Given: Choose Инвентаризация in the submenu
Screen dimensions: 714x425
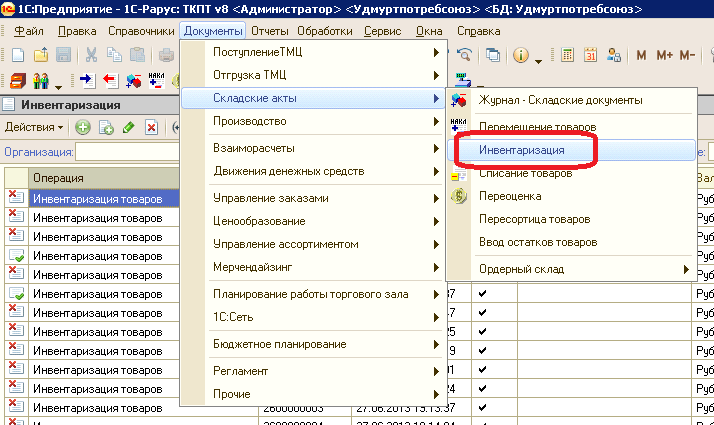Looking at the screenshot, I should click(x=571, y=150).
